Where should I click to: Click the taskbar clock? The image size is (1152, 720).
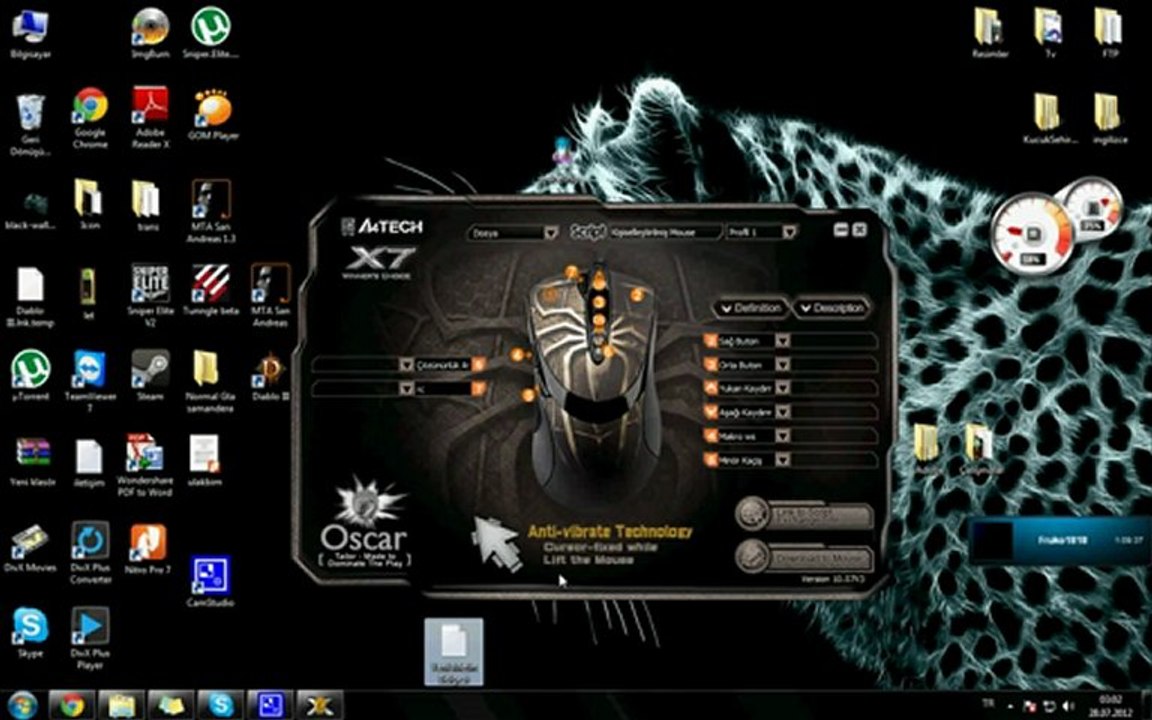1109,706
